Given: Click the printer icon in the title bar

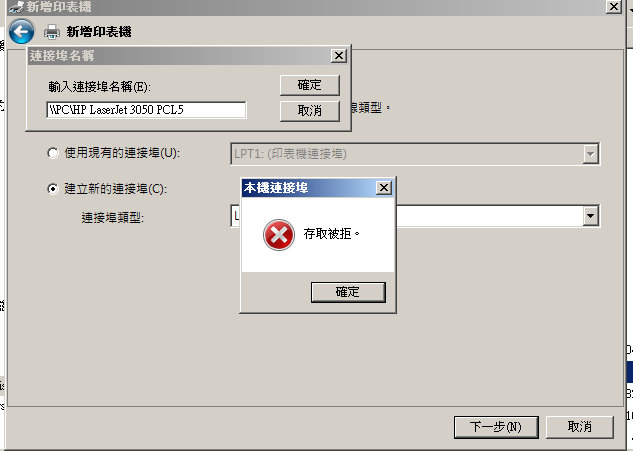Looking at the screenshot, I should (x=16, y=6).
